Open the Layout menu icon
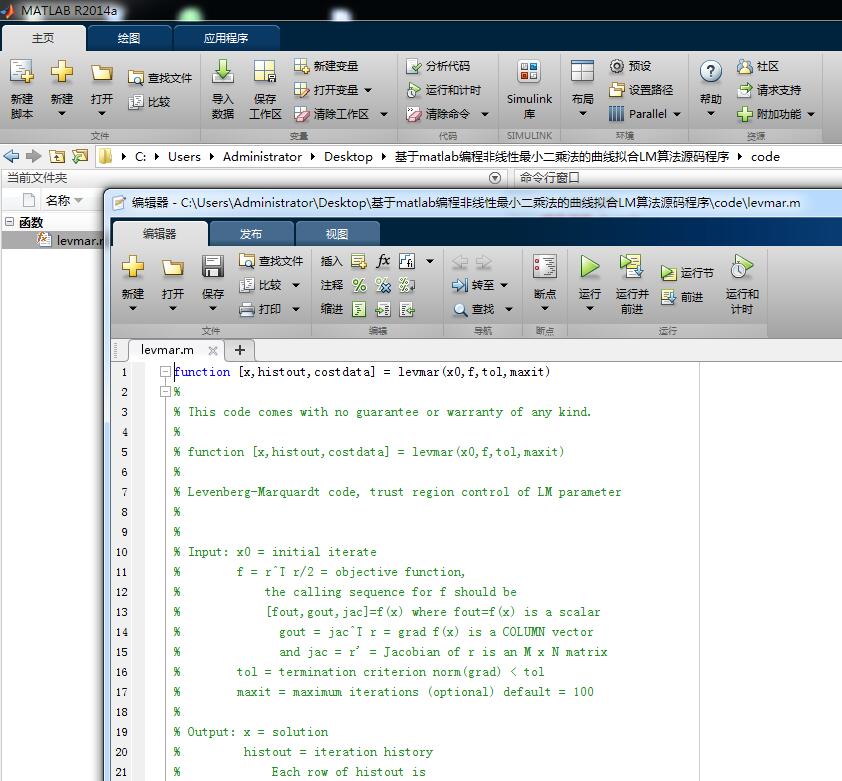Image resolution: width=842 pixels, height=781 pixels. (582, 71)
